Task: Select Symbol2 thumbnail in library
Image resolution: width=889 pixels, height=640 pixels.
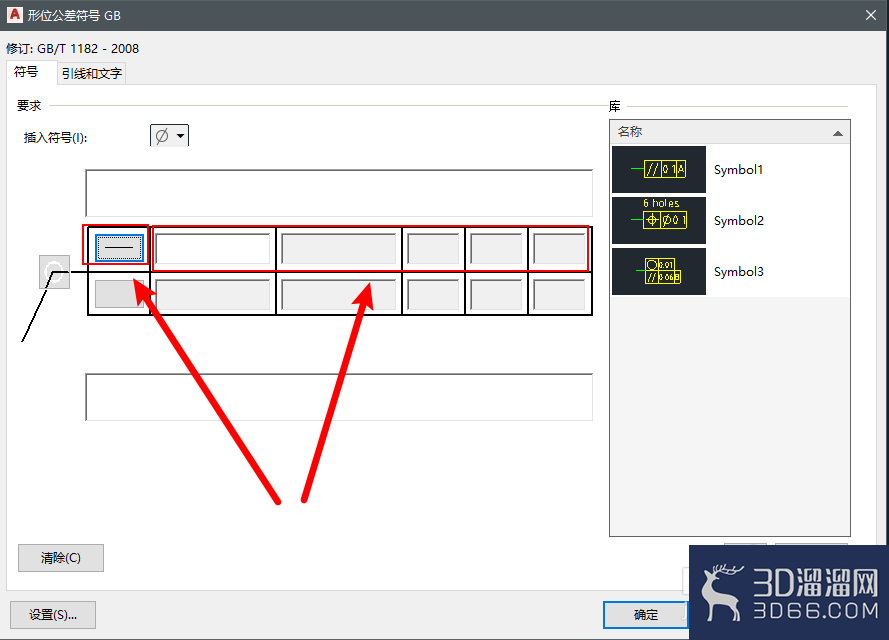Action: (x=659, y=221)
